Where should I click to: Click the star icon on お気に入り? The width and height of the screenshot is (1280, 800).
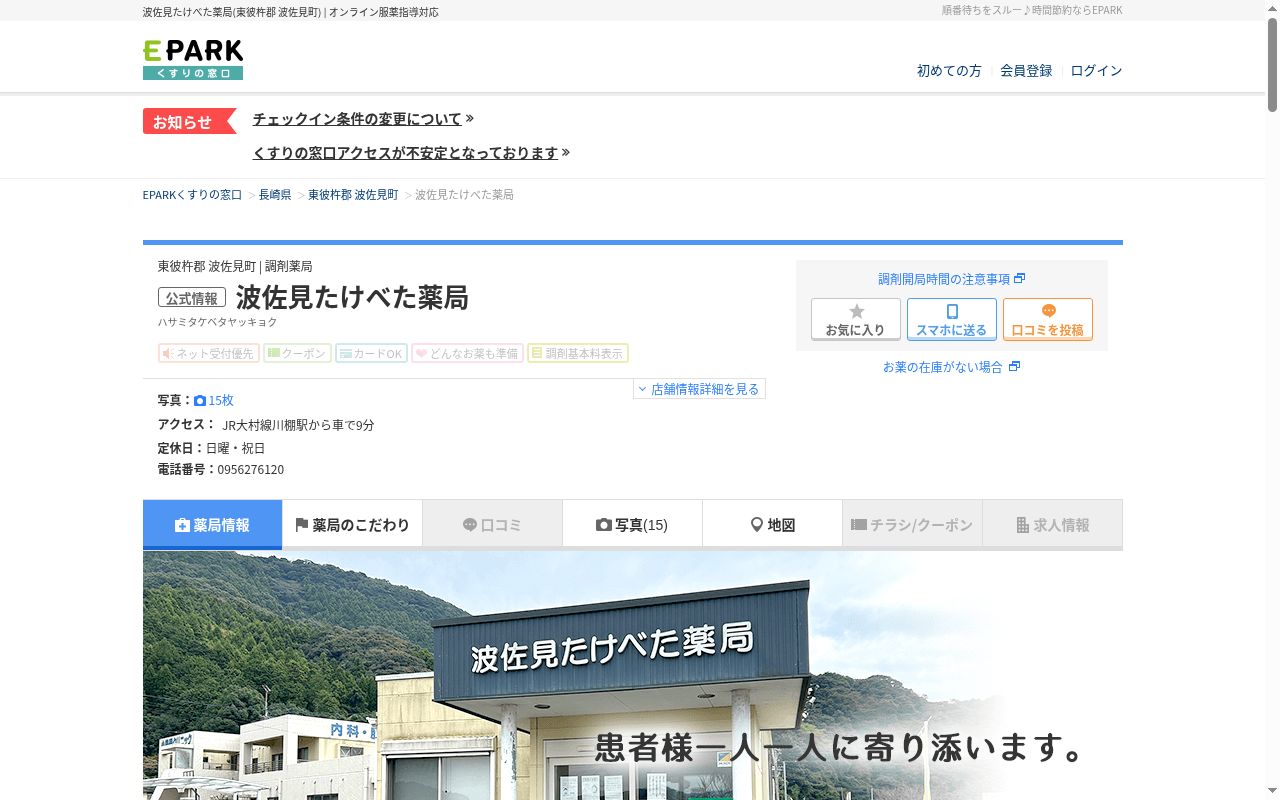pos(856,311)
